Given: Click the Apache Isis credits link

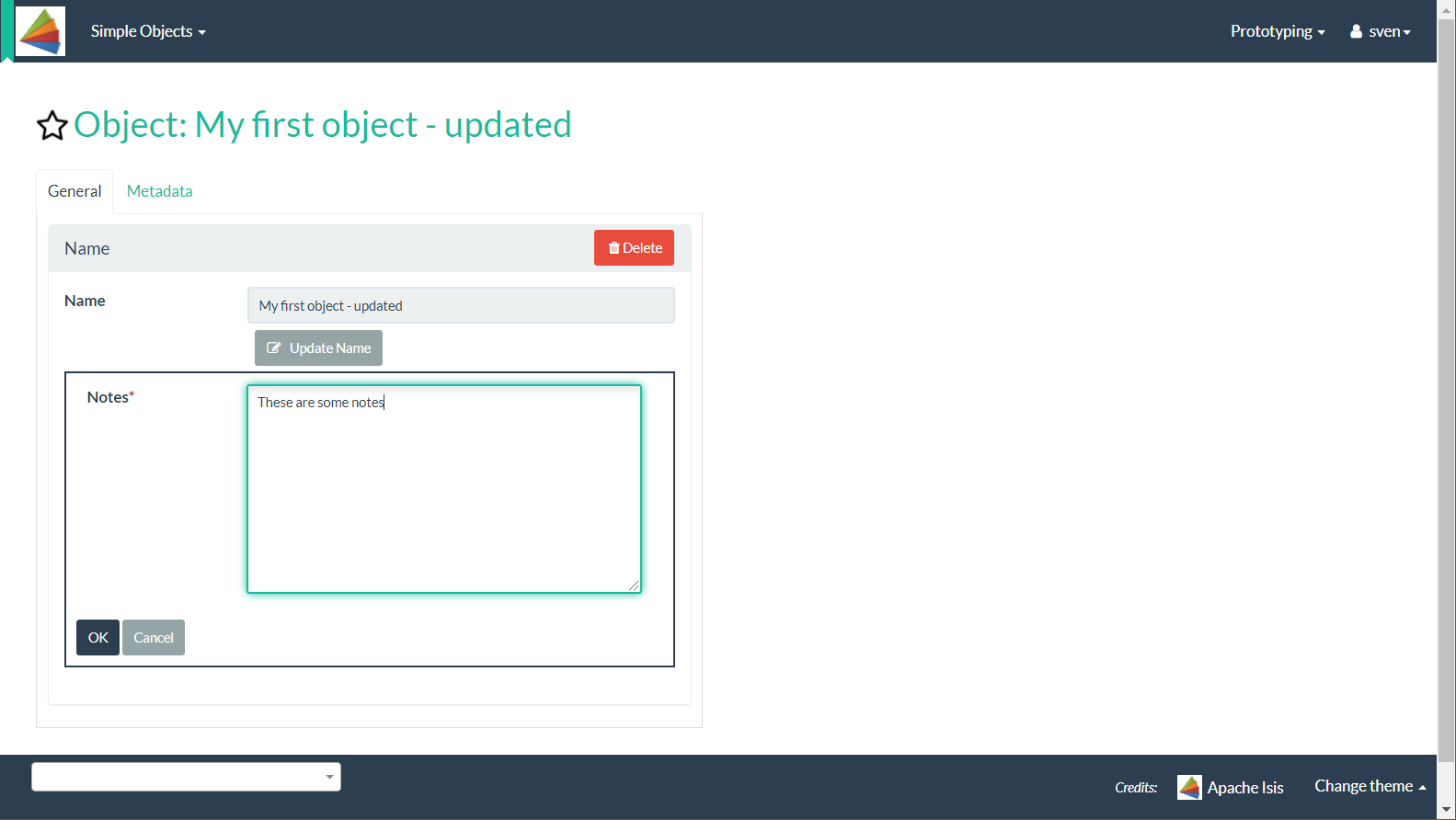Looking at the screenshot, I should [x=1244, y=788].
